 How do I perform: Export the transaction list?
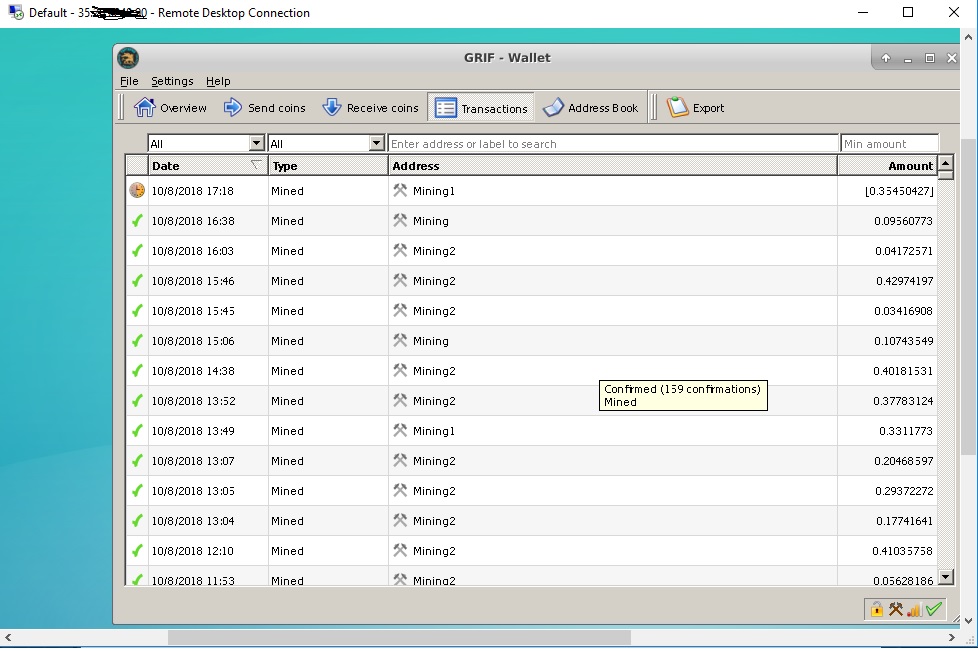pyautogui.click(x=696, y=108)
